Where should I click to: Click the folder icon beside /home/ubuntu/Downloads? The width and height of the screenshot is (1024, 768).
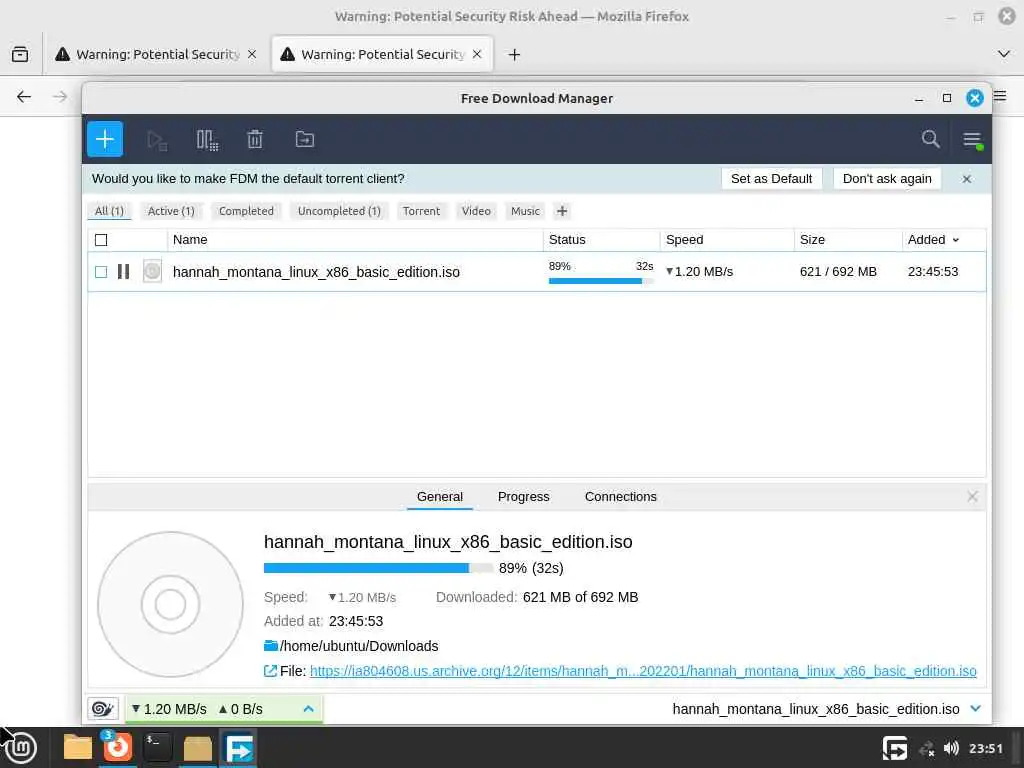(x=271, y=646)
